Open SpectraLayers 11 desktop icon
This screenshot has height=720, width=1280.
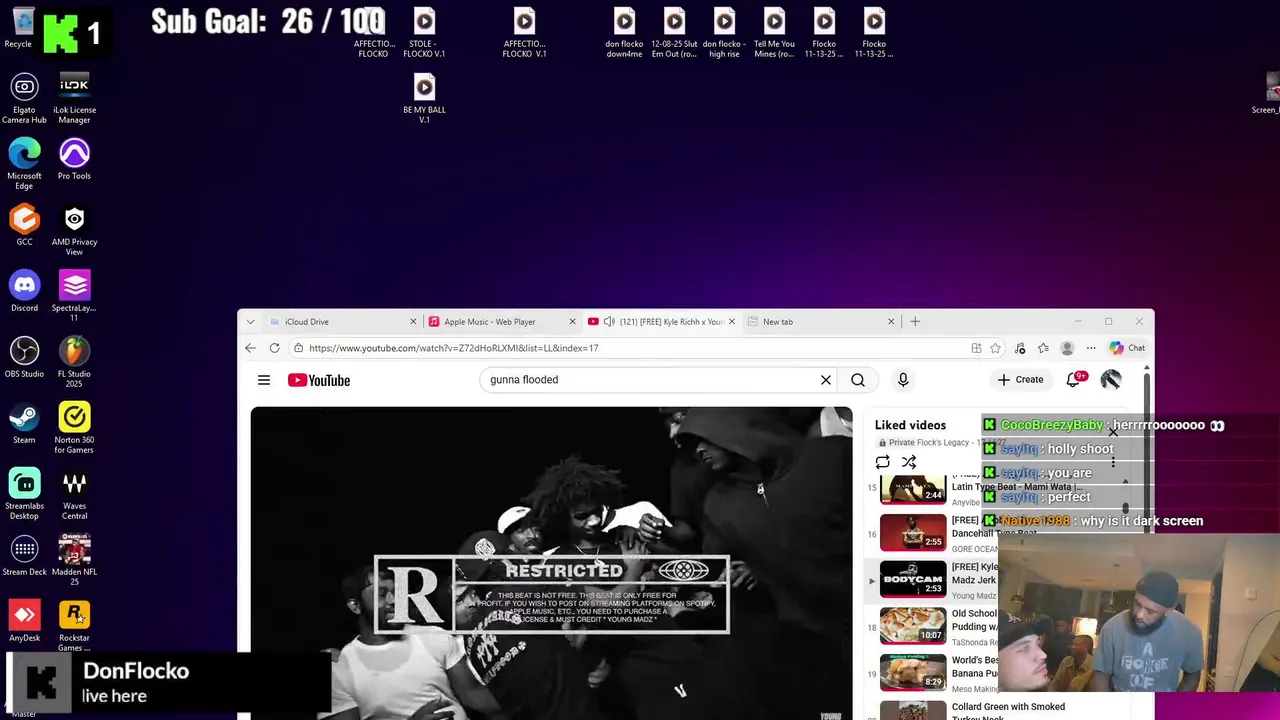click(74, 296)
